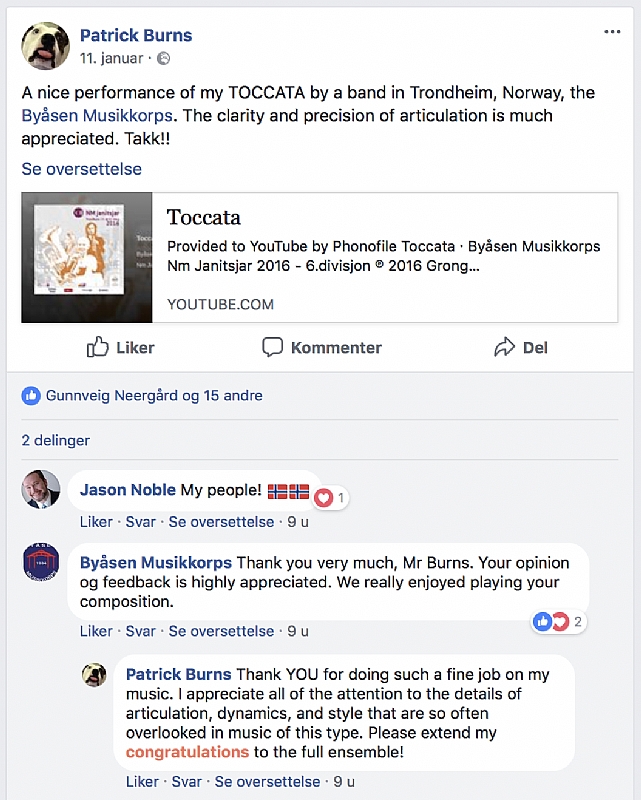The image size is (641, 800).
Task: Click Svar under Jason Noble's comment
Action: (x=140, y=522)
